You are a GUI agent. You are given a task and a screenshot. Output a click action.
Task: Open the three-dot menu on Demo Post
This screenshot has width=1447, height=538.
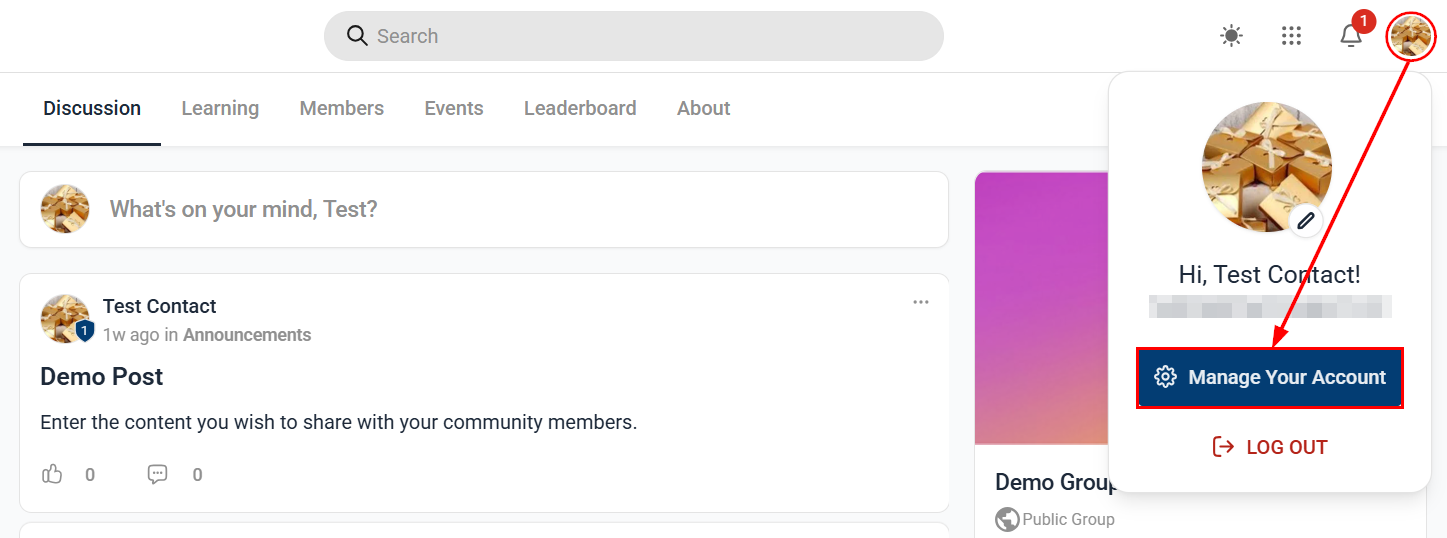(x=921, y=302)
